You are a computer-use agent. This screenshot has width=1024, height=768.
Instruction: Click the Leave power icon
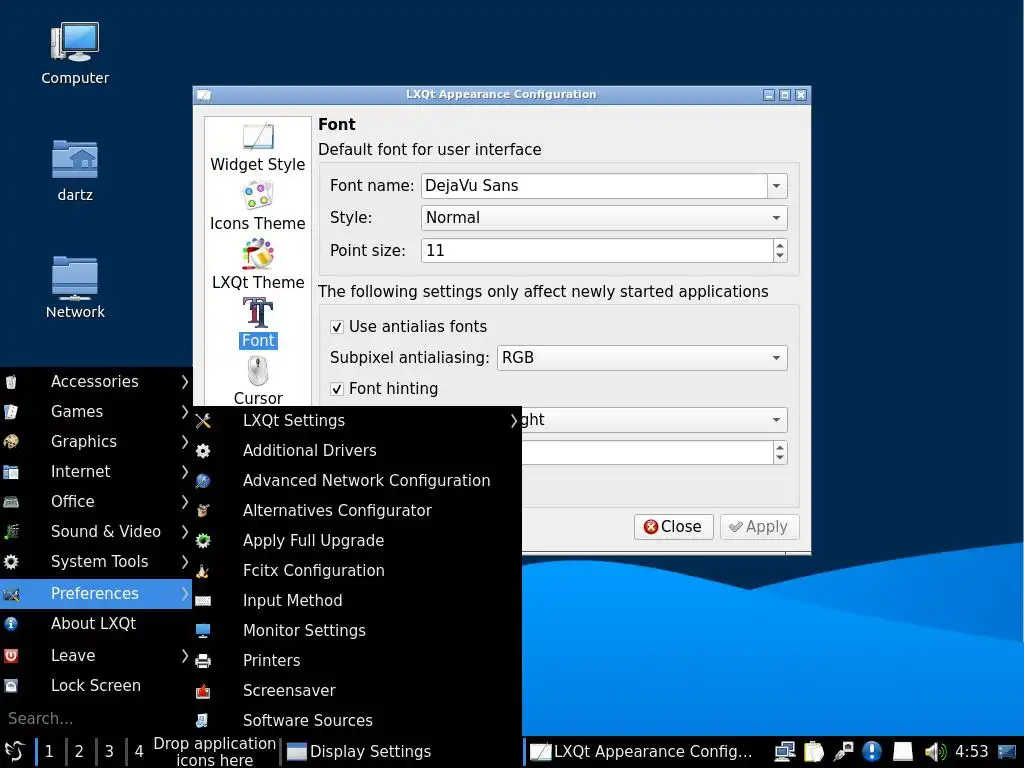pos(11,656)
